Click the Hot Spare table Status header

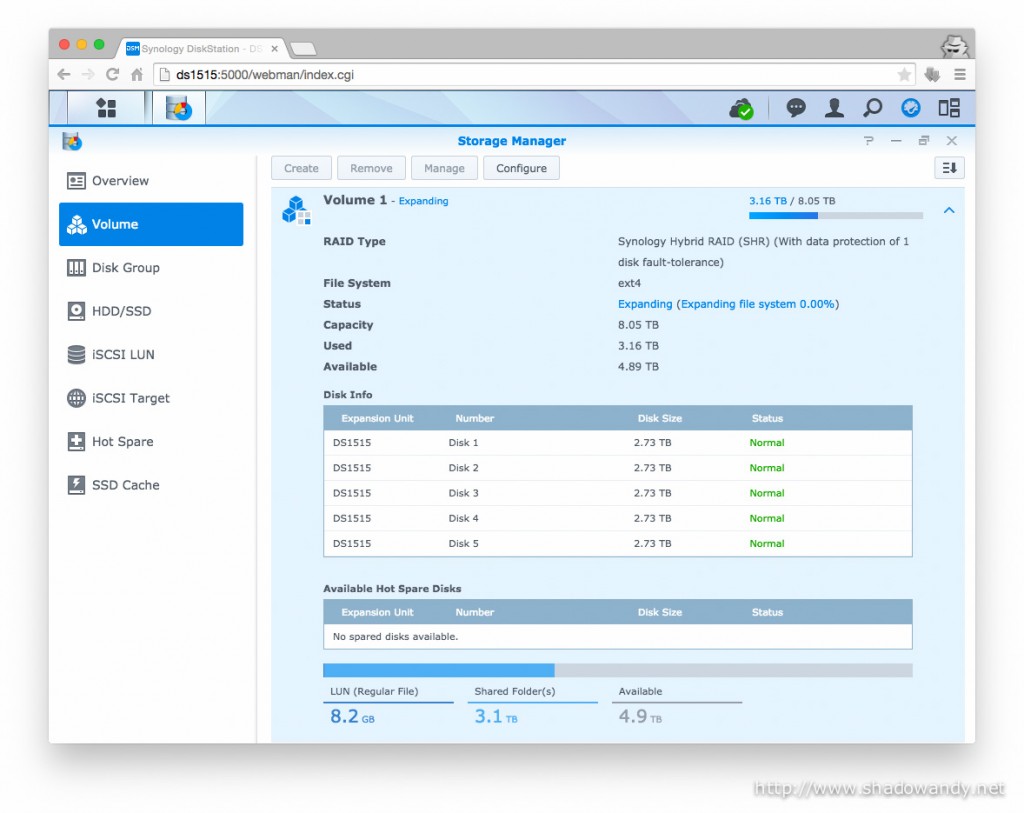[x=767, y=613]
